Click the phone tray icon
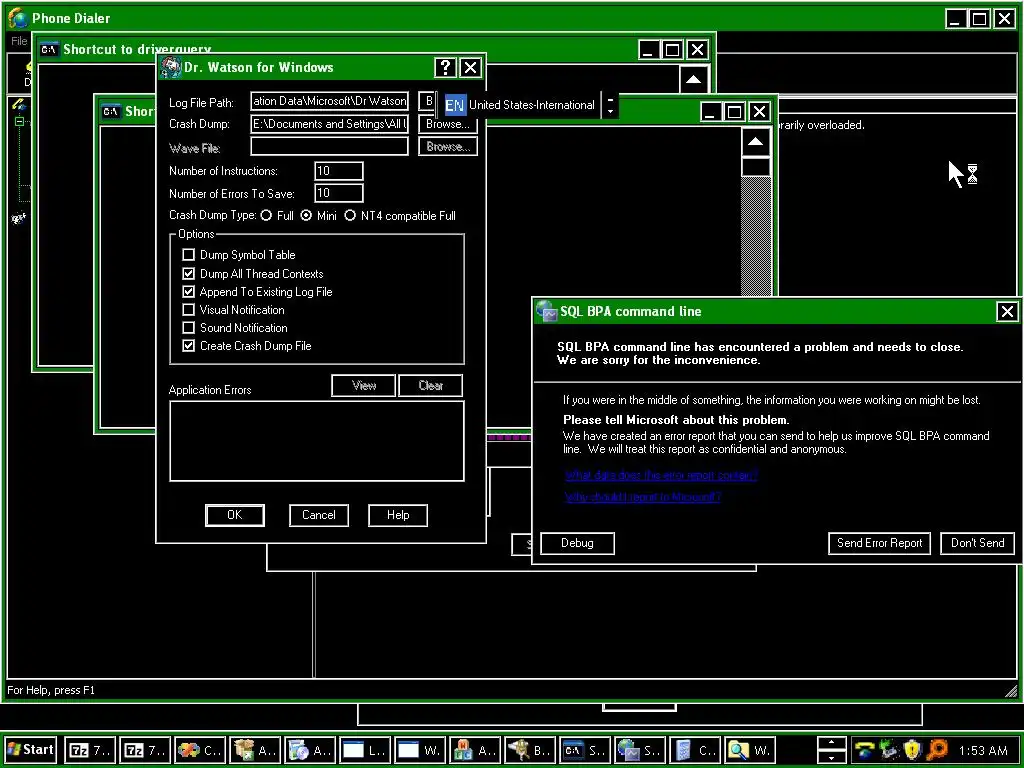Image resolution: width=1024 pixels, height=768 pixels. [x=865, y=750]
